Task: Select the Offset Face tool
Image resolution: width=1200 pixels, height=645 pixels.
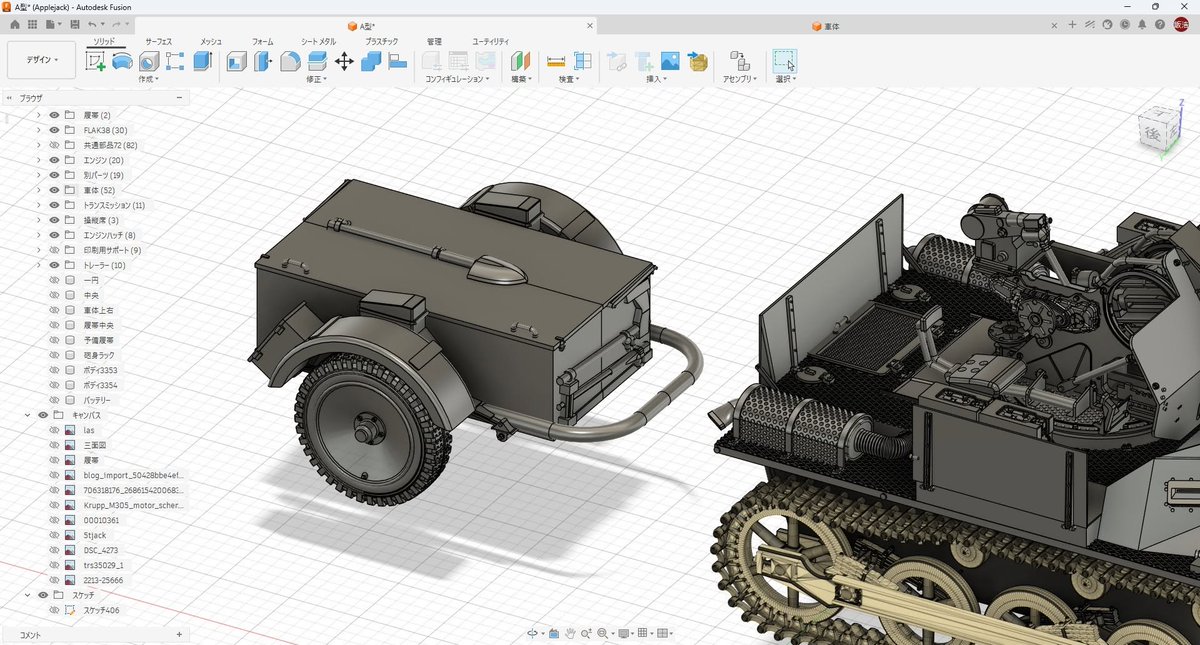Action: click(x=317, y=61)
